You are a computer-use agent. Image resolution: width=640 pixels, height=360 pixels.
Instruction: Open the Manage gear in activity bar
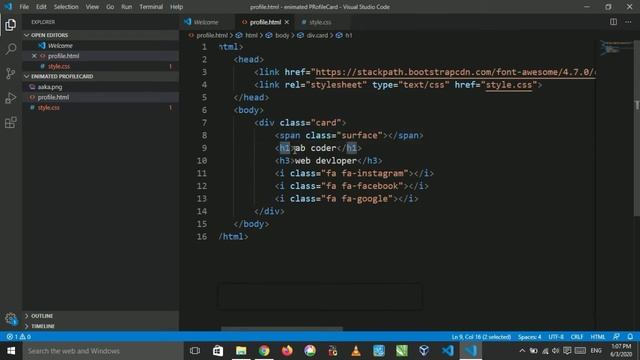point(11,318)
